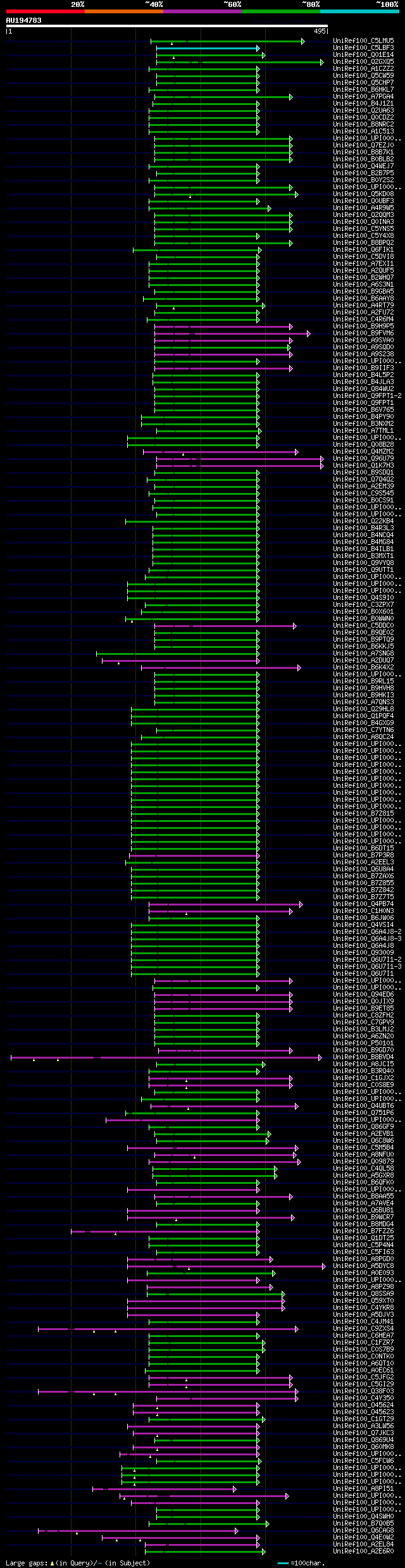
Task: Open hit UniRef100_Q1K7H3
Action: [x=363, y=466]
